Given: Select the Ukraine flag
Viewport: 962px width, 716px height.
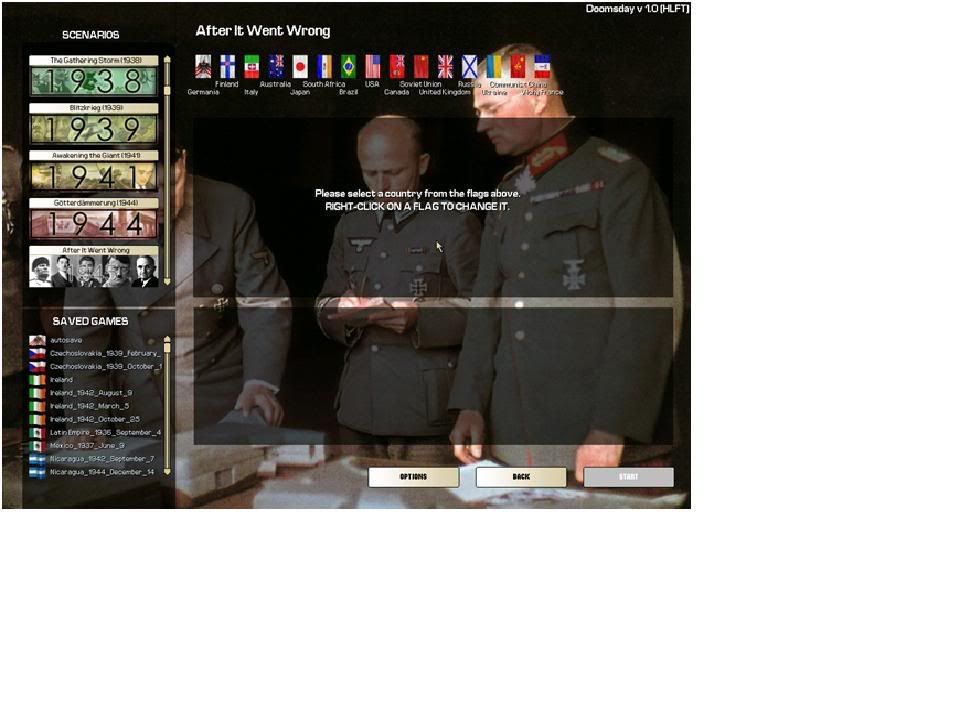Looking at the screenshot, I should [494, 67].
